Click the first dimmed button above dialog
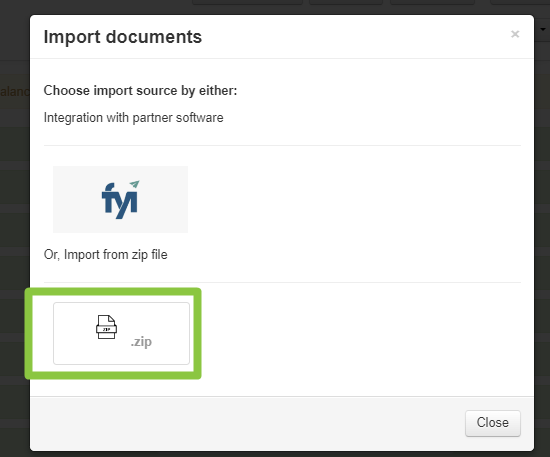This screenshot has height=457, width=550. 247,2
